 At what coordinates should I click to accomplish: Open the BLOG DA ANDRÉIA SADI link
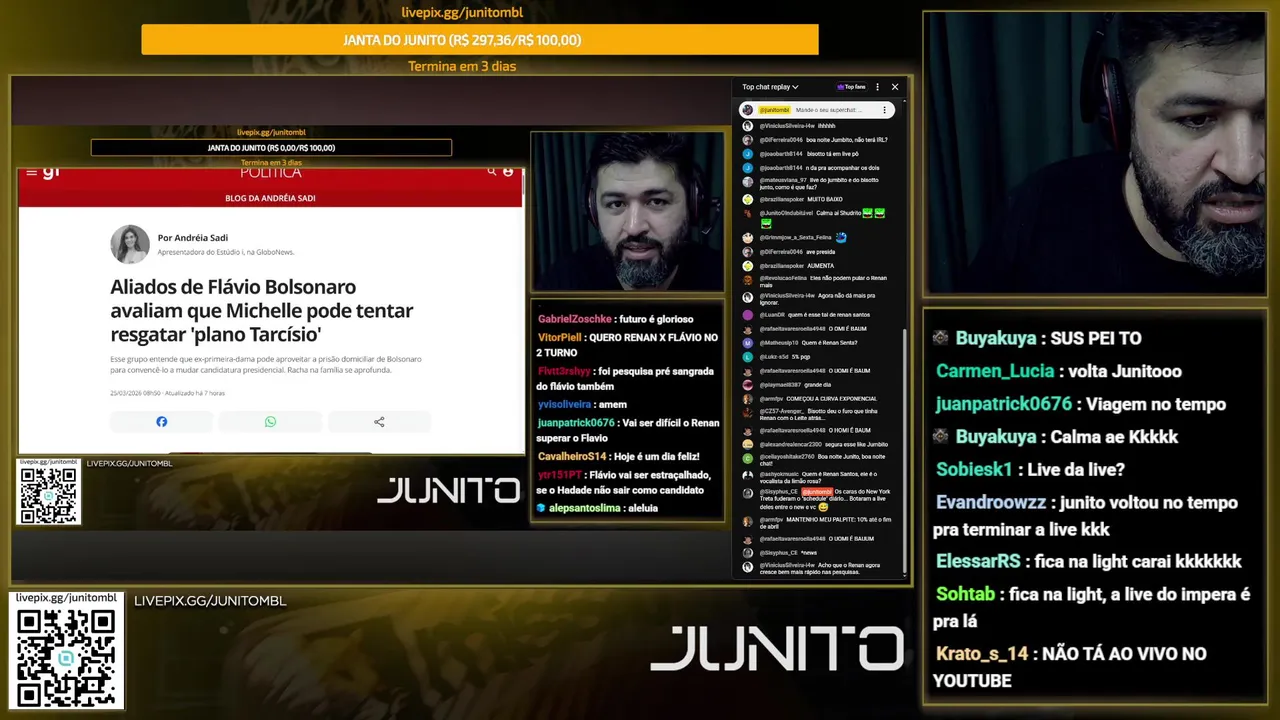click(270, 198)
